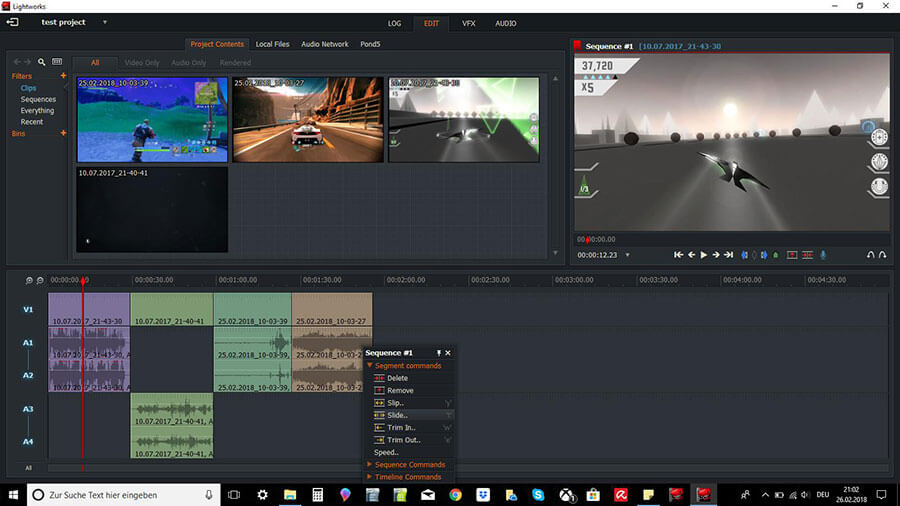Click the undo arrow in viewer
Viewport: 900px width, 506px height.
pos(870,255)
